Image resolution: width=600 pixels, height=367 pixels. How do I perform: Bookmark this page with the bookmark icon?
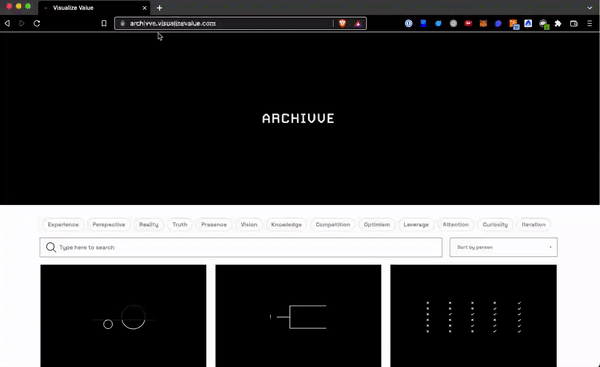coord(104,23)
